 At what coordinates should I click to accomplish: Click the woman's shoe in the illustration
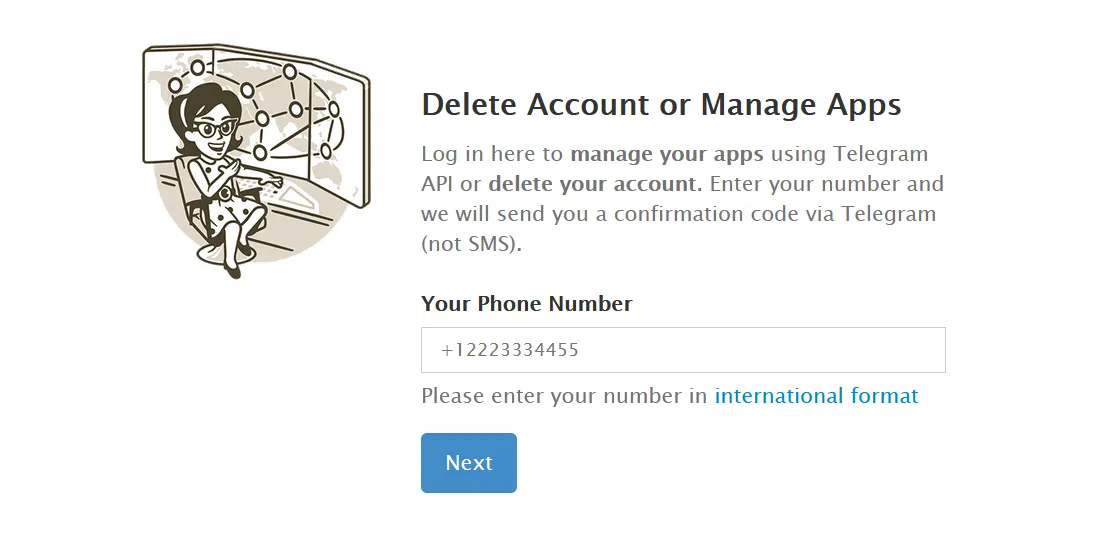[x=232, y=267]
